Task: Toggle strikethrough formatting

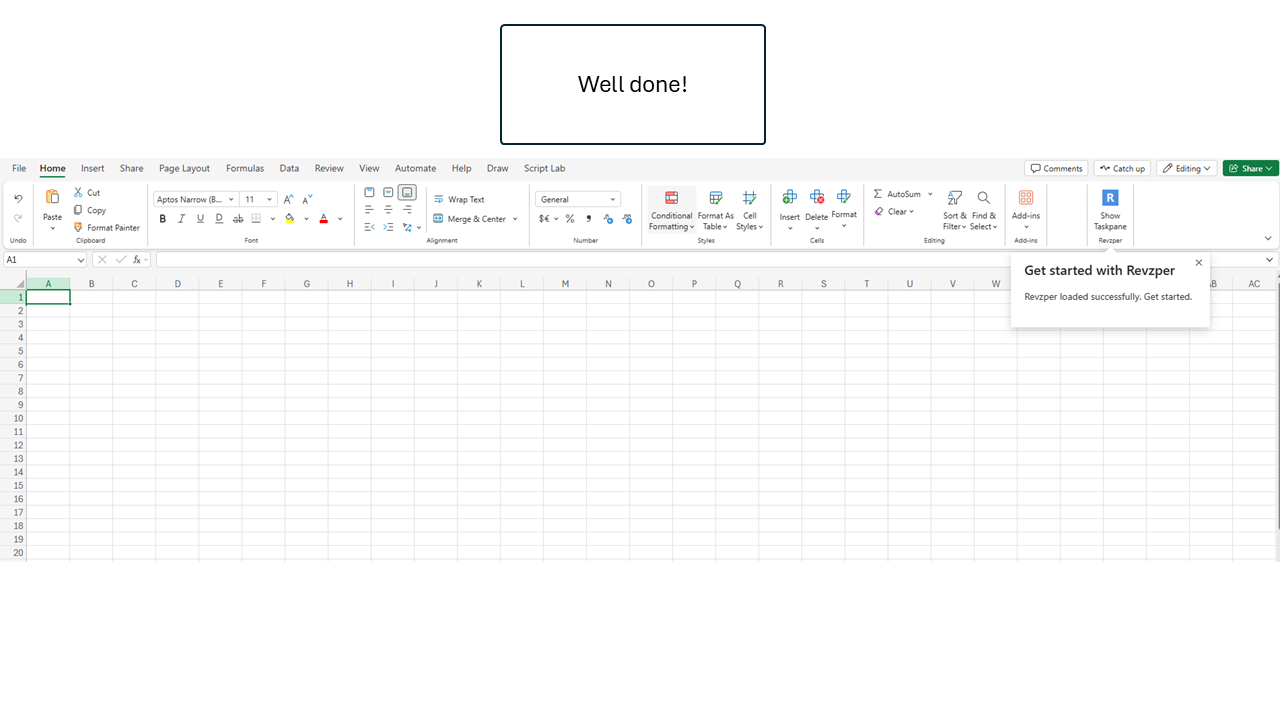Action: (x=238, y=219)
